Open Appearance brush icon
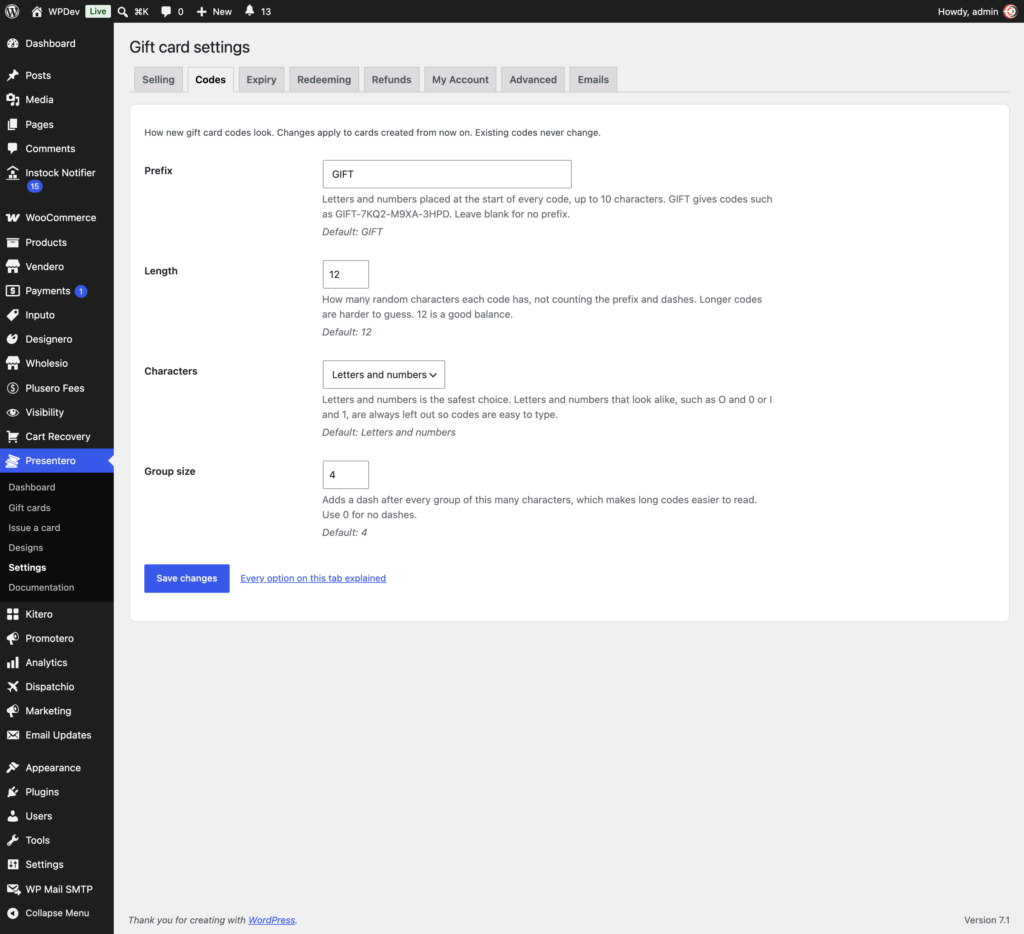The image size is (1024, 934). click(12, 767)
